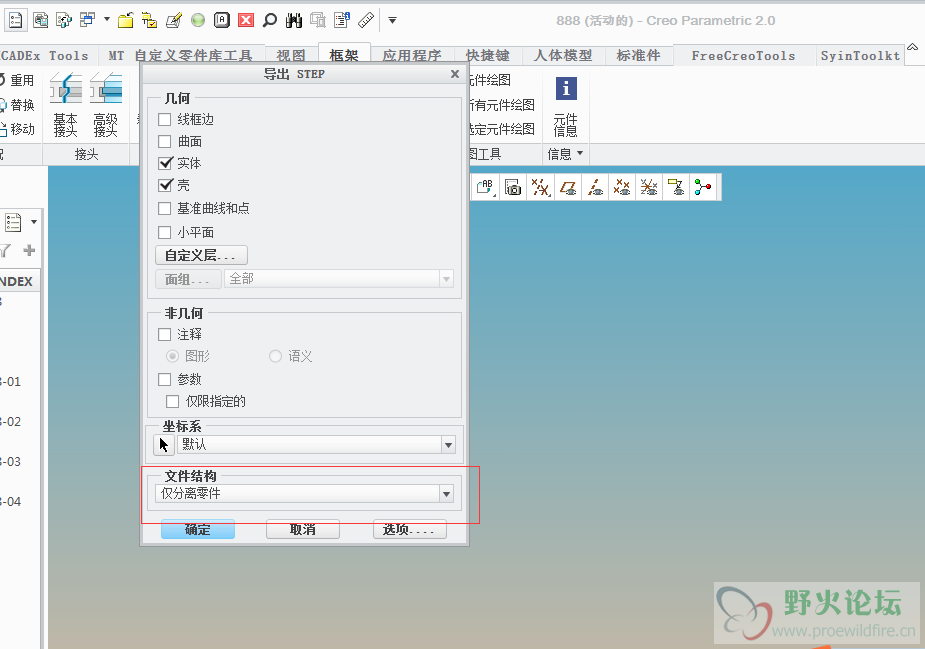Click the ruler measure icon
This screenshot has width=925, height=649.
pos(366,21)
